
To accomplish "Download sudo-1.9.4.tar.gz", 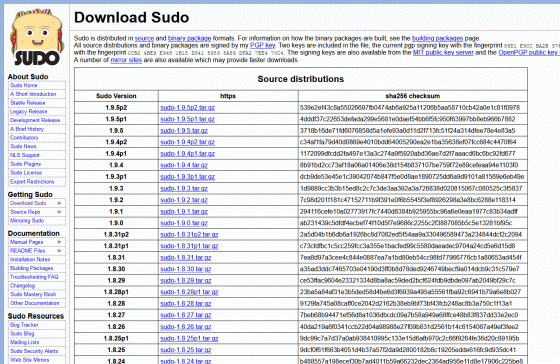I will tap(184, 165).
